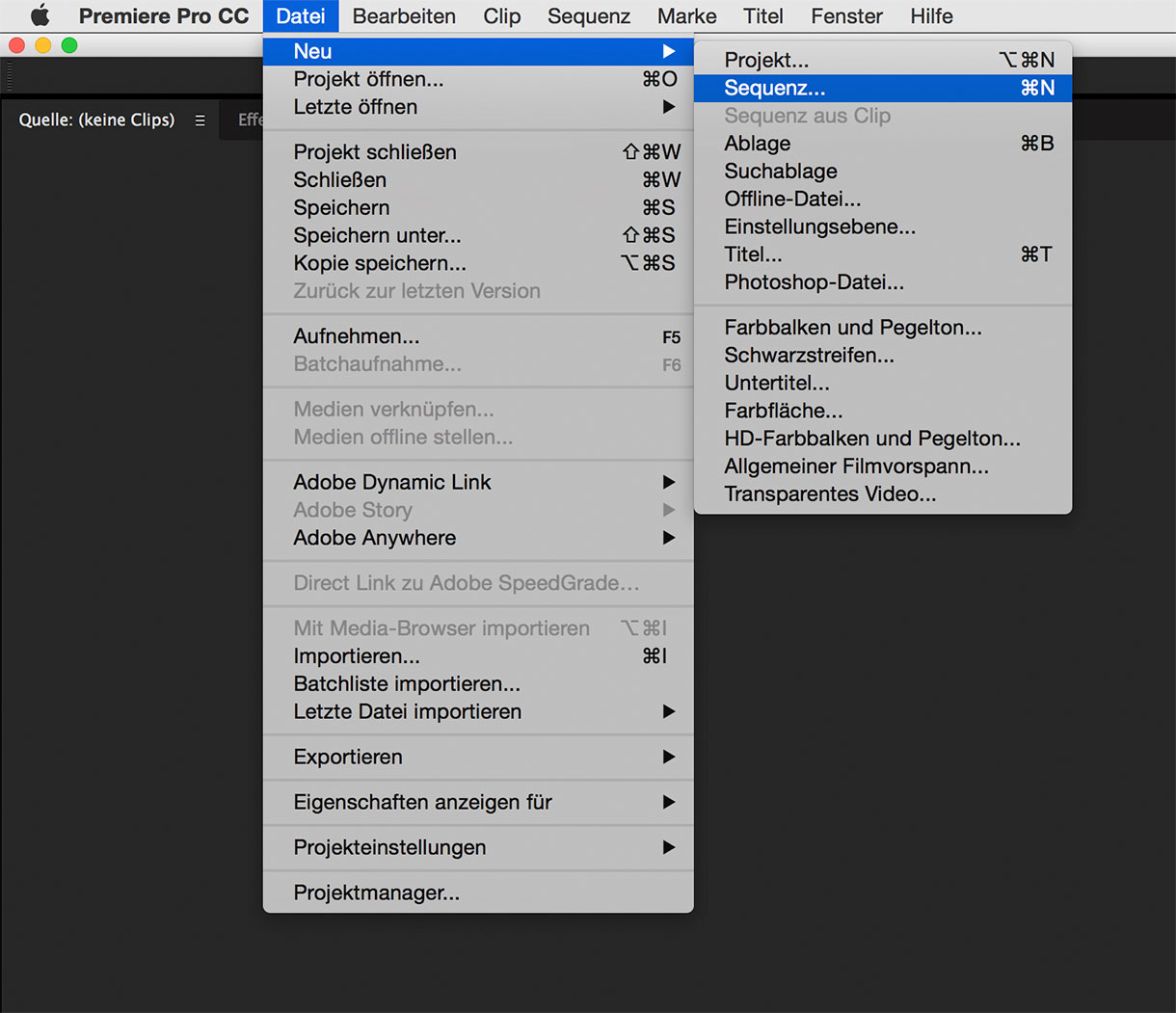This screenshot has height=1013, width=1176.
Task: Choose Einstellungsebene...
Action: coord(883,227)
